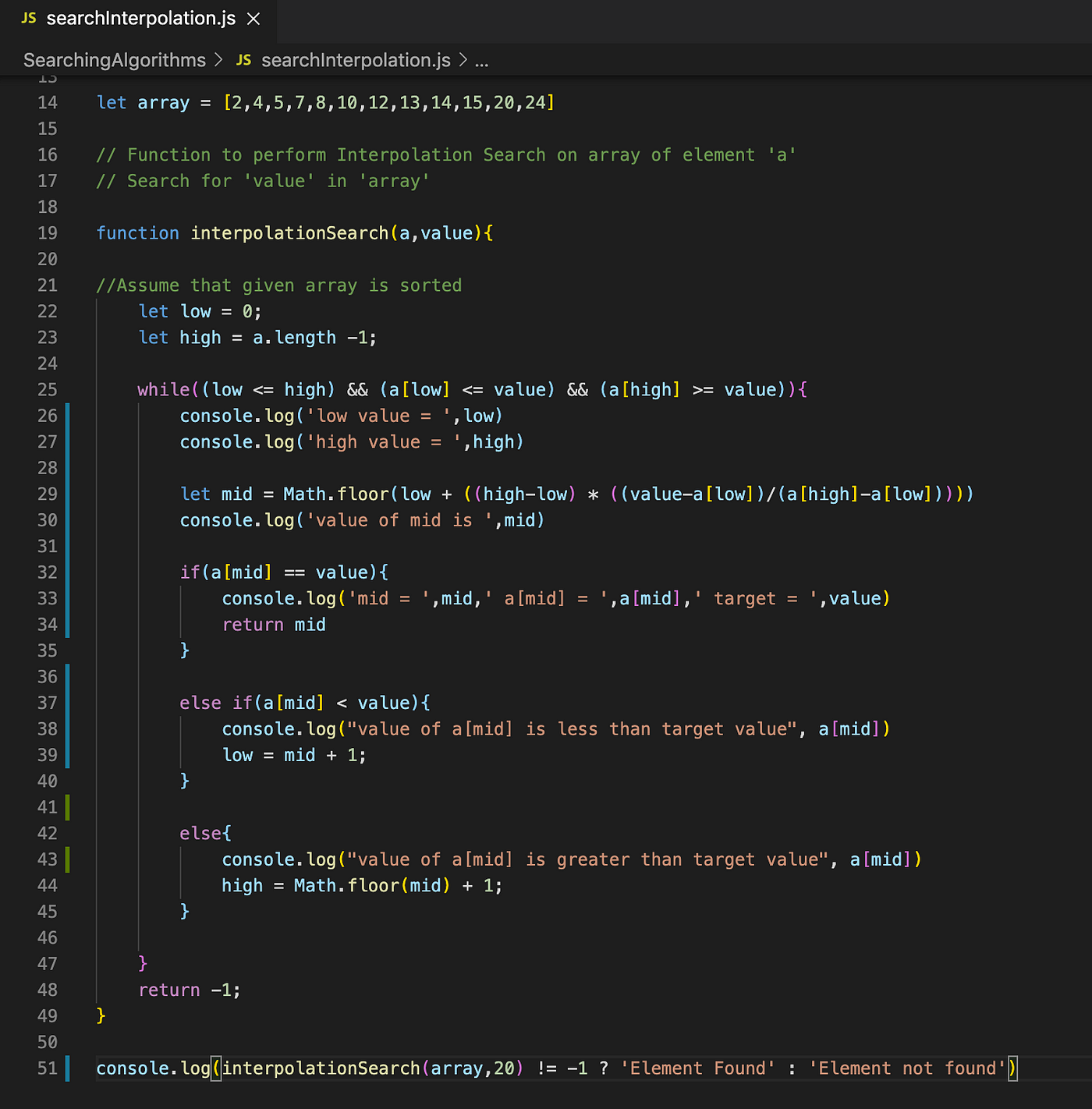Click 'interpolationSearch(array,20)' call on line 51
The image size is (1092, 1109).
pyautogui.click(x=373, y=1068)
